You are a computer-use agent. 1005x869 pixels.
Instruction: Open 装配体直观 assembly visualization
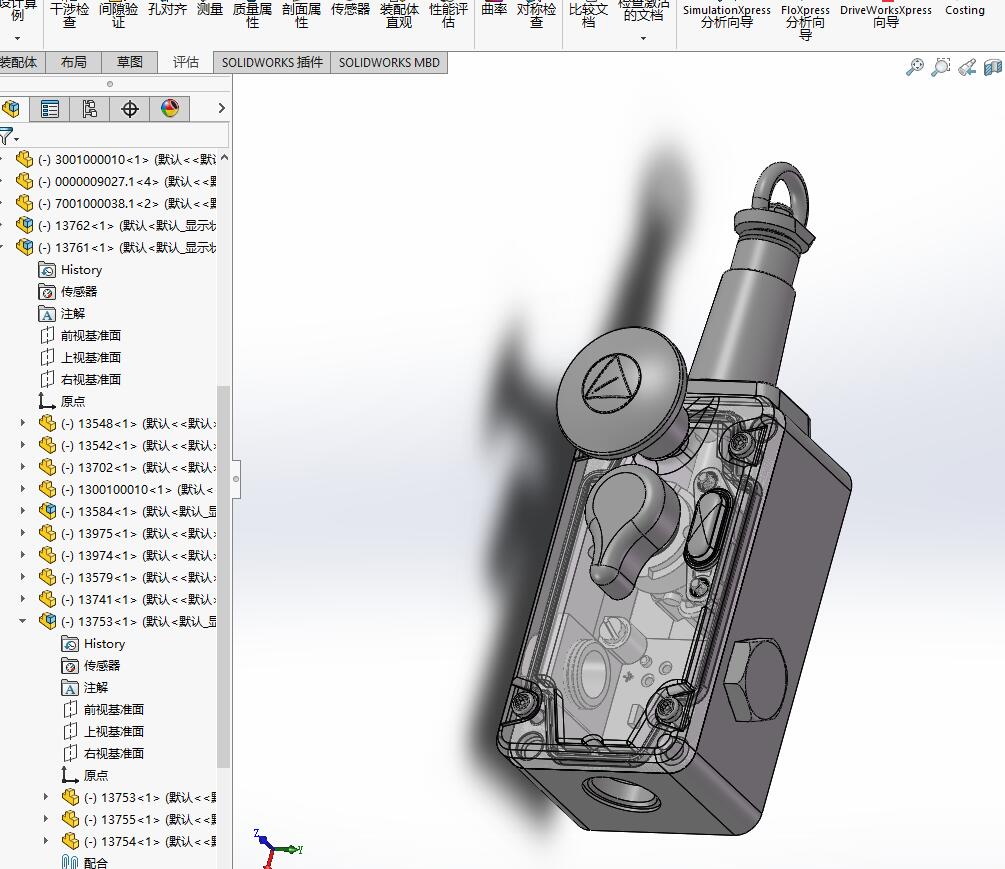399,15
